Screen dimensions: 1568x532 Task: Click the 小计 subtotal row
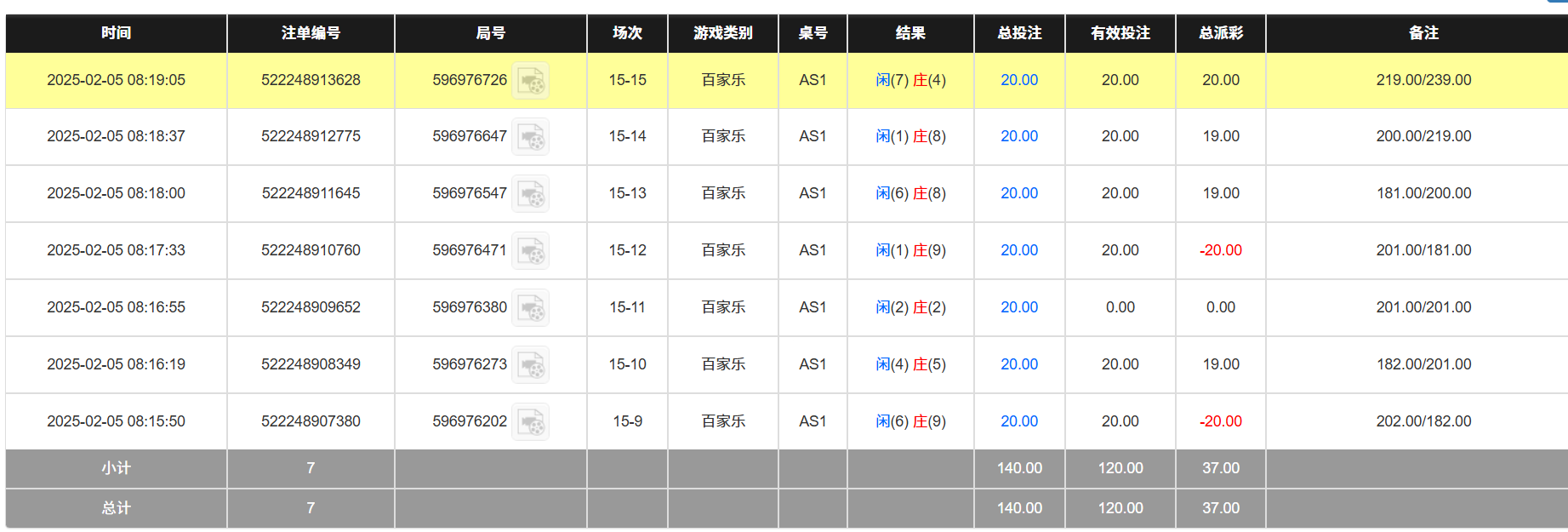[x=116, y=468]
